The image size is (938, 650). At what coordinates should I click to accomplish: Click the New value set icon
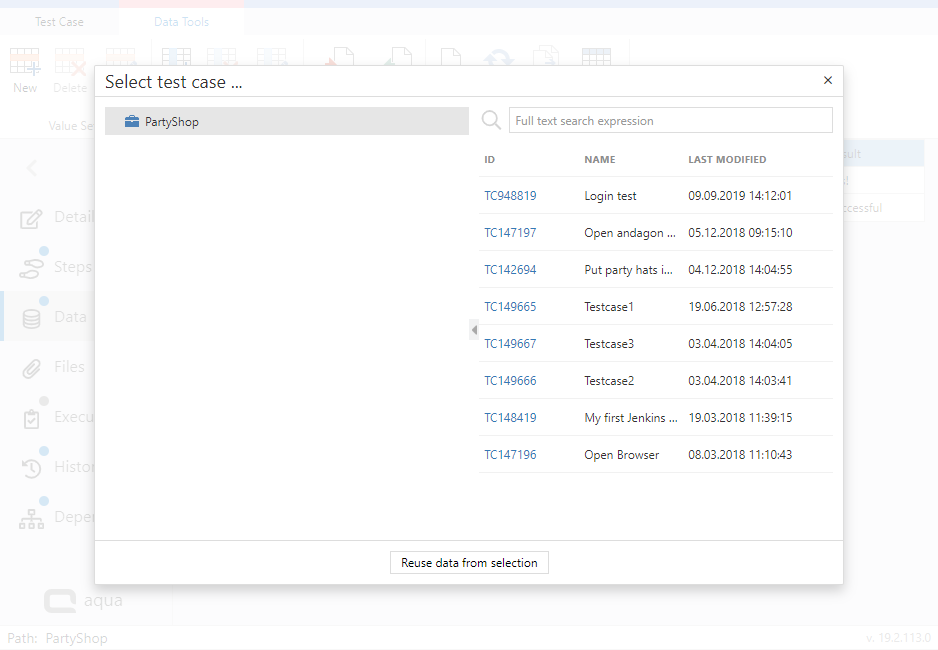click(x=25, y=62)
